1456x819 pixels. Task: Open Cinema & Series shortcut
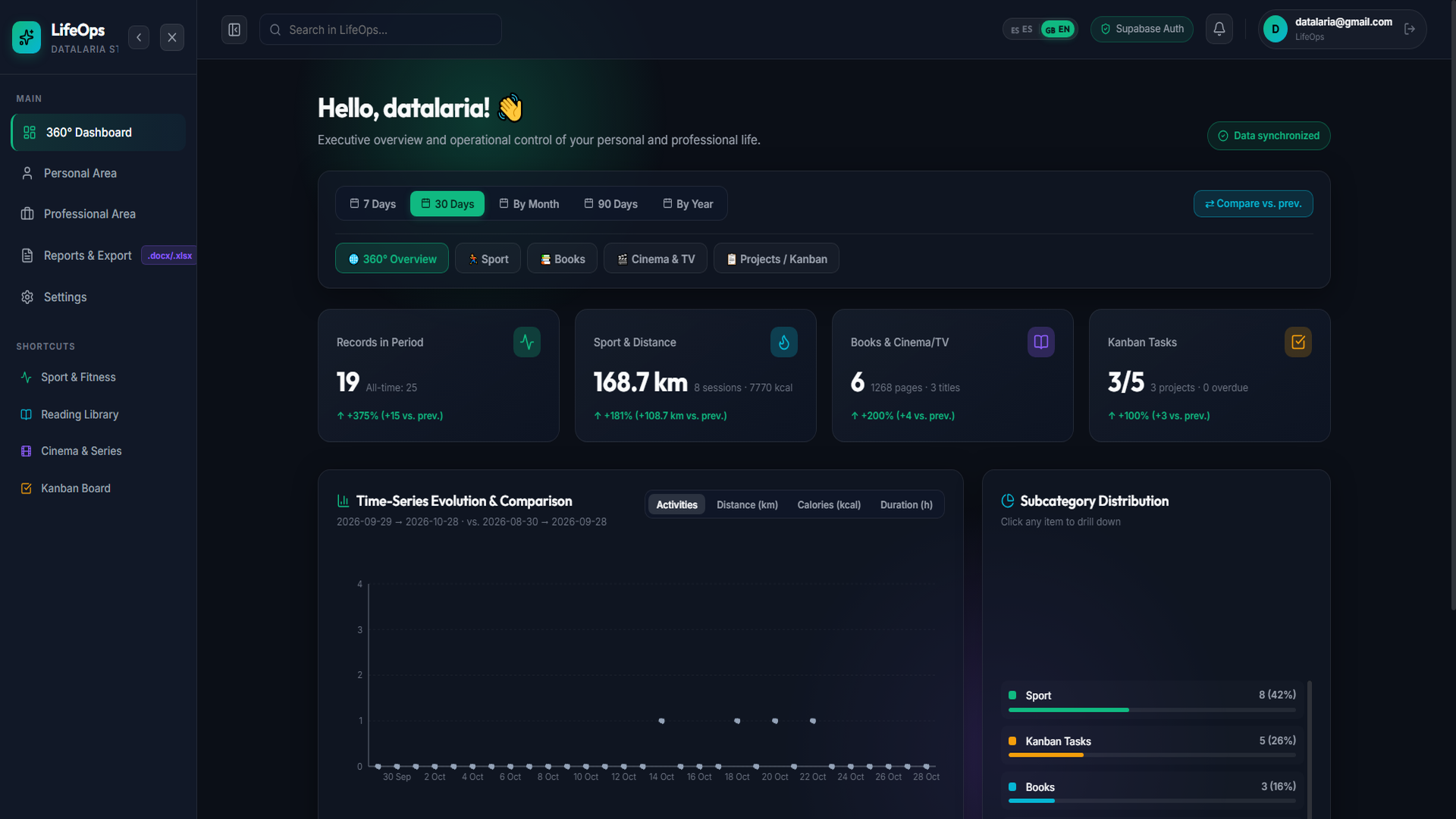[x=99, y=451]
